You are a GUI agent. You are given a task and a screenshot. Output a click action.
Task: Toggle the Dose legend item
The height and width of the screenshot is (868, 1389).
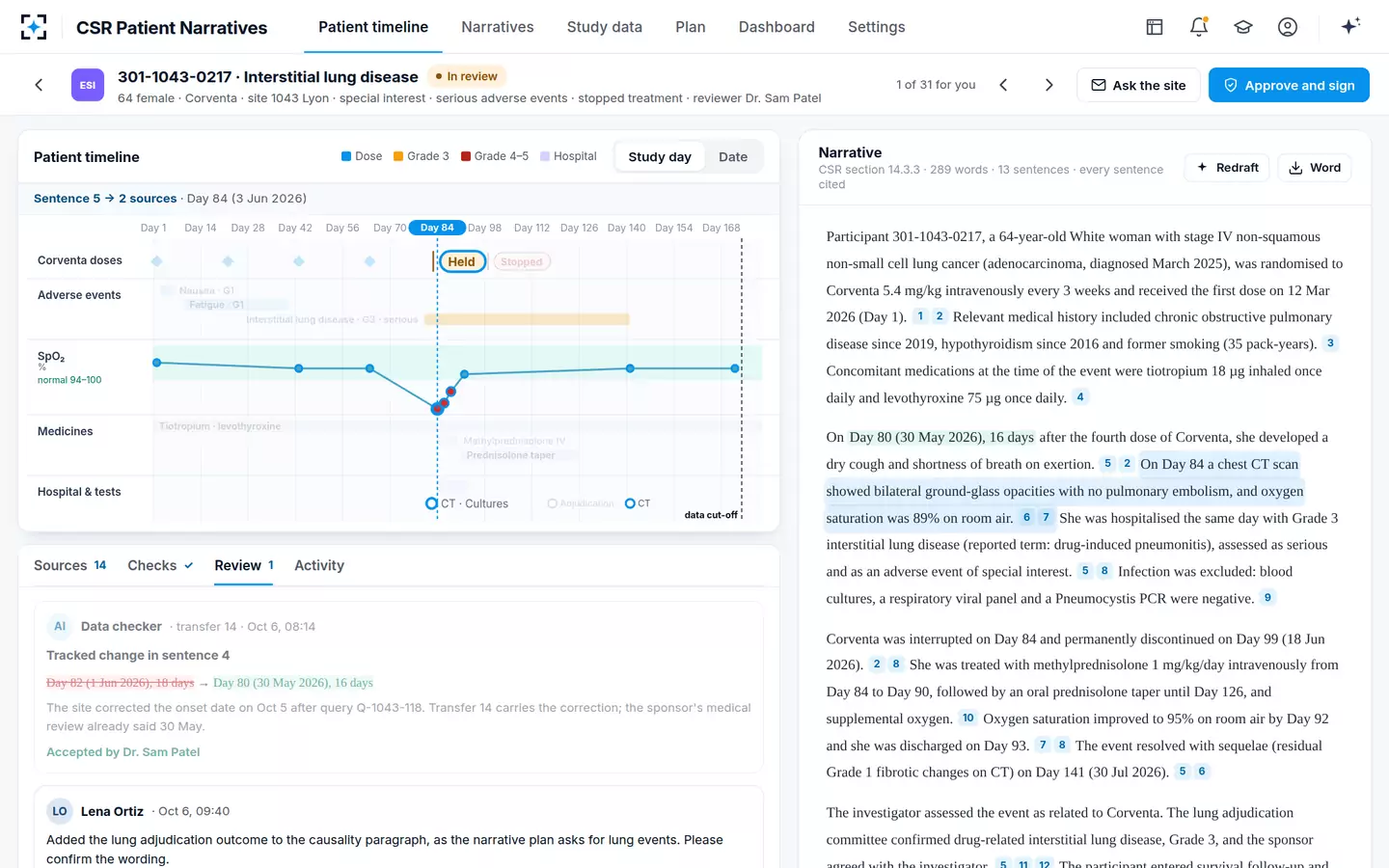point(362,156)
